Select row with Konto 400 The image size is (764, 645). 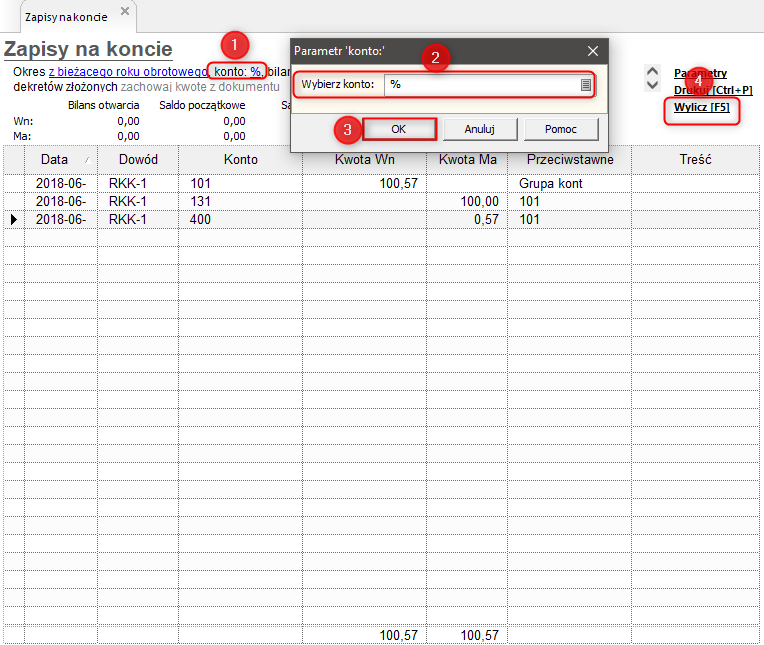point(382,220)
